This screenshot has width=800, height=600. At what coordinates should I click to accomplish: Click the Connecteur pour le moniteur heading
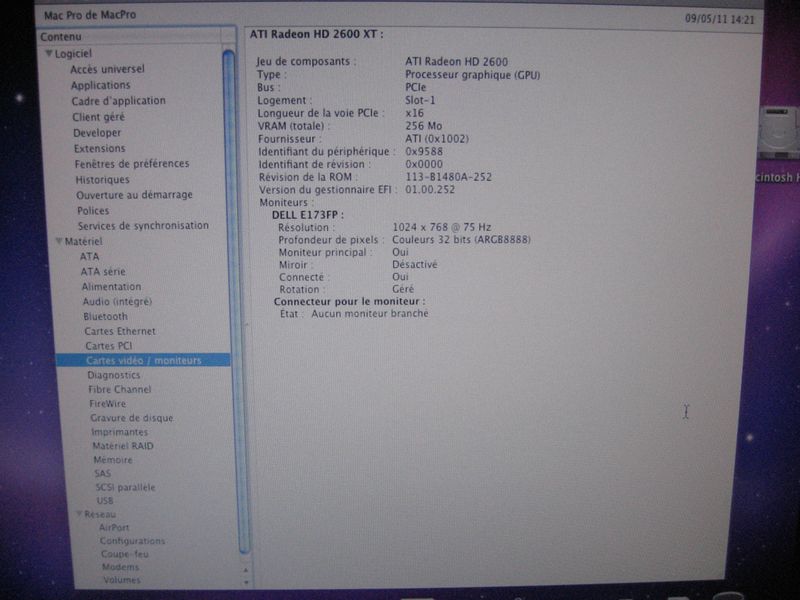coord(349,302)
